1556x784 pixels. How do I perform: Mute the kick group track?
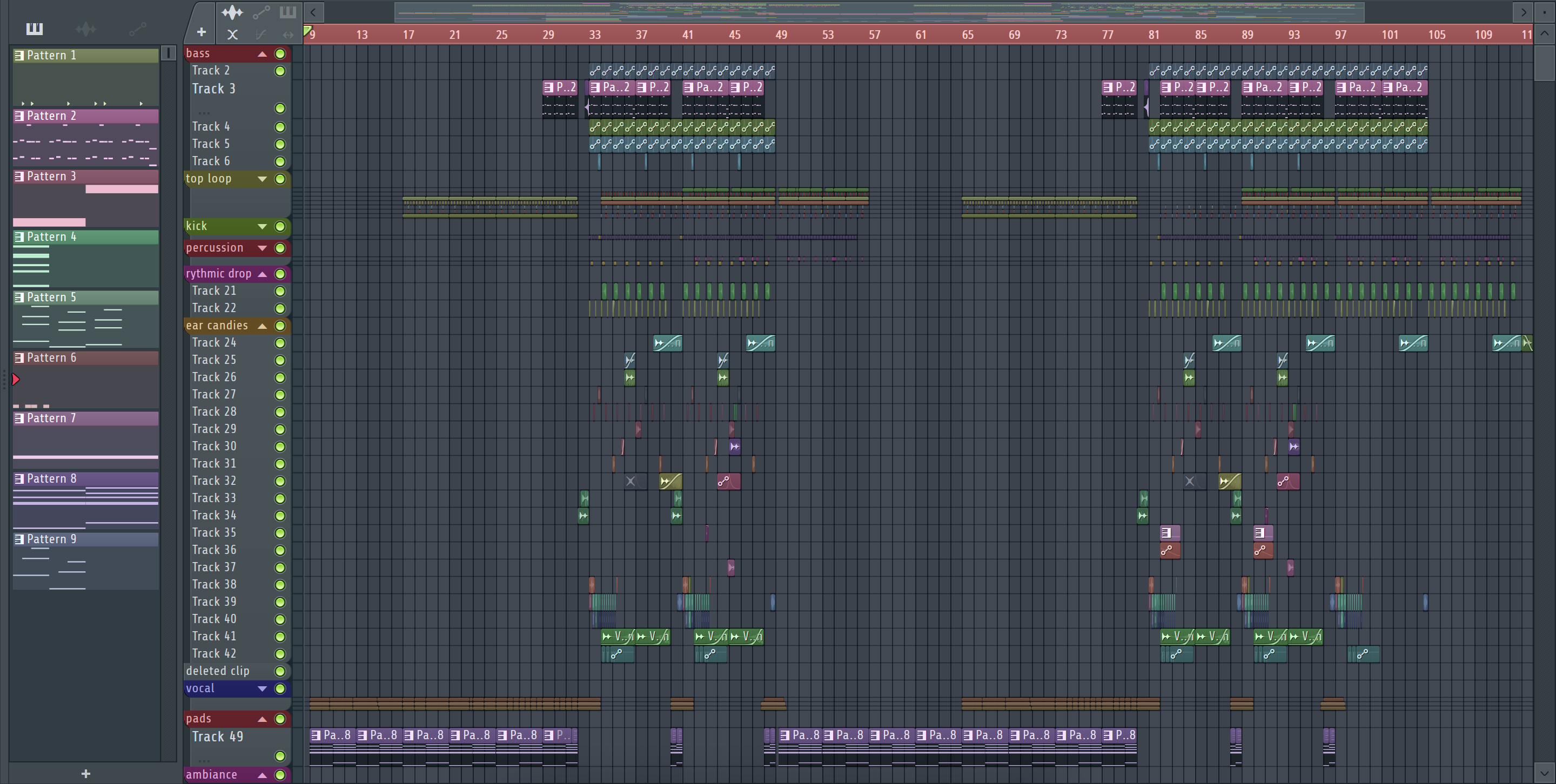coord(280,226)
